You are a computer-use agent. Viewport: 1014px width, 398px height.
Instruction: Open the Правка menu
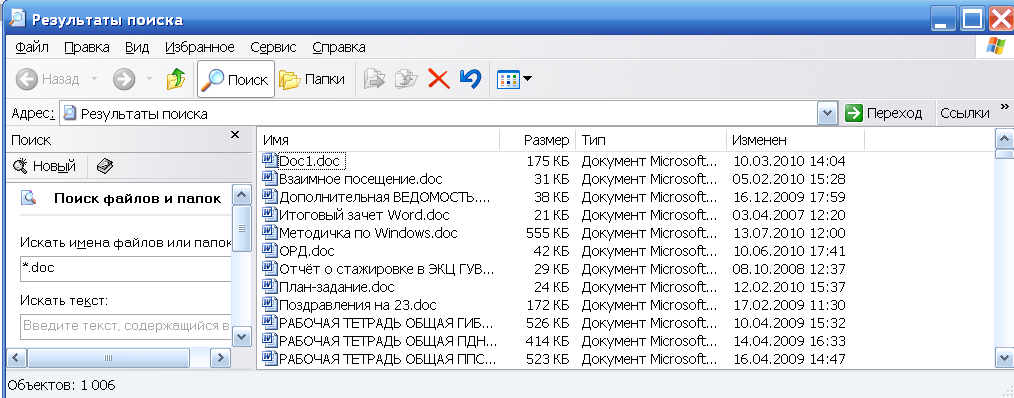click(87, 47)
